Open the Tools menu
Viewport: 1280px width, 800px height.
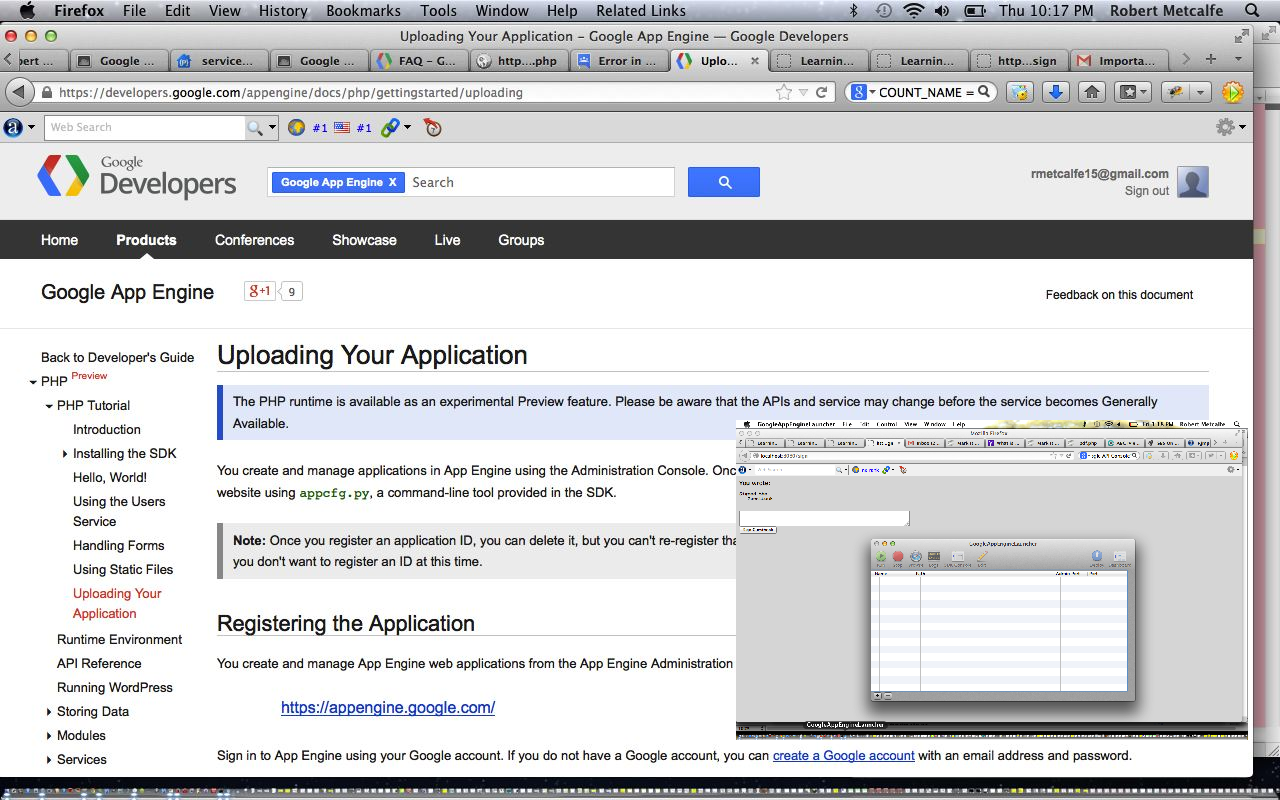click(x=438, y=11)
